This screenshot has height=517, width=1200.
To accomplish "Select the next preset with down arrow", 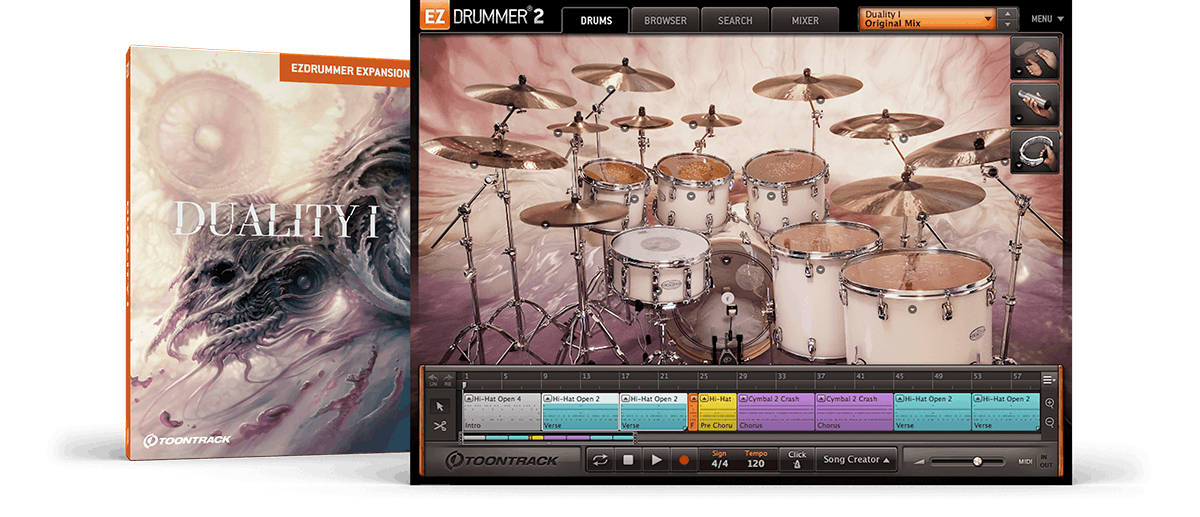I will pos(1009,25).
